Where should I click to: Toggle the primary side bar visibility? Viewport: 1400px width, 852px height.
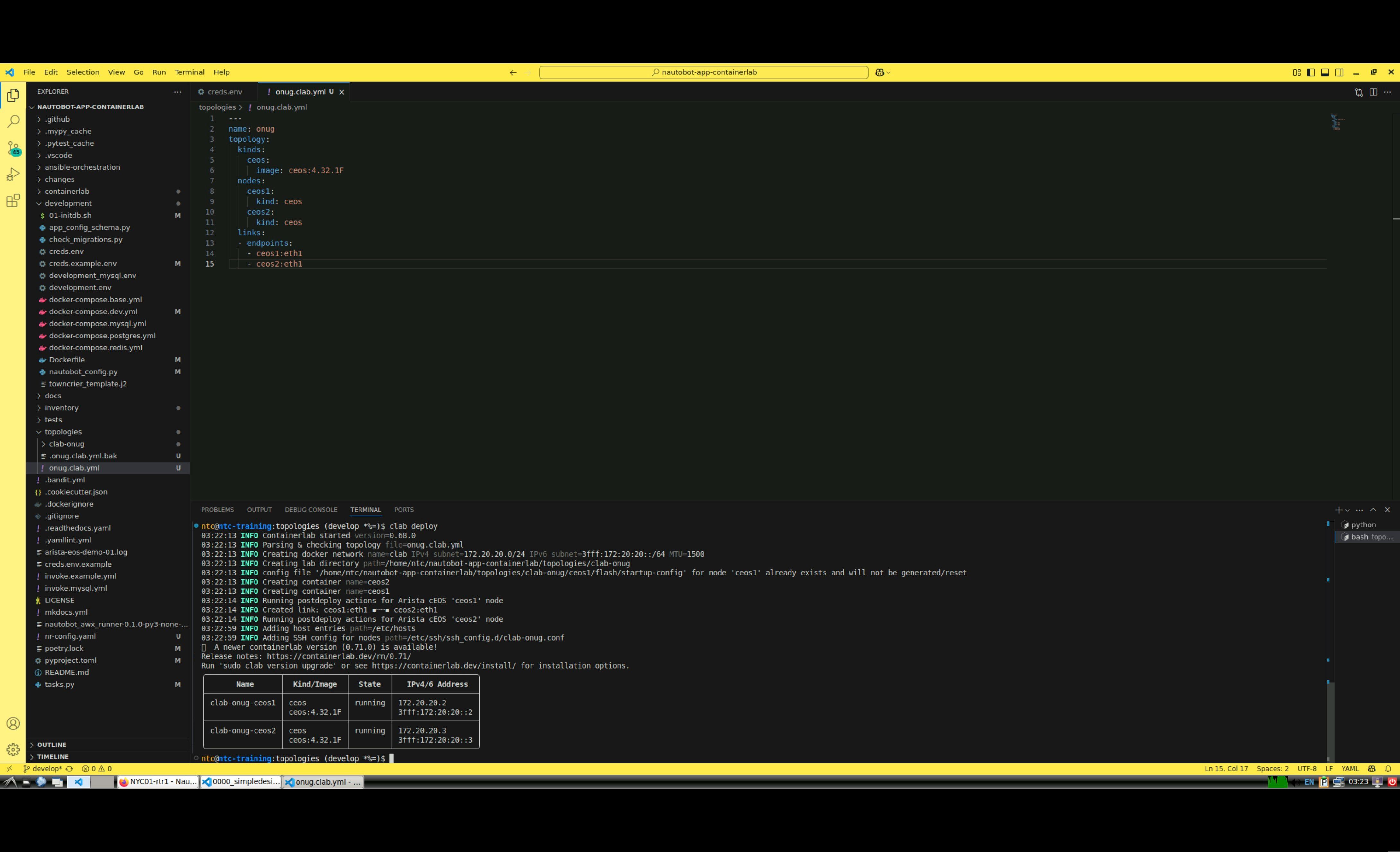(1311, 72)
